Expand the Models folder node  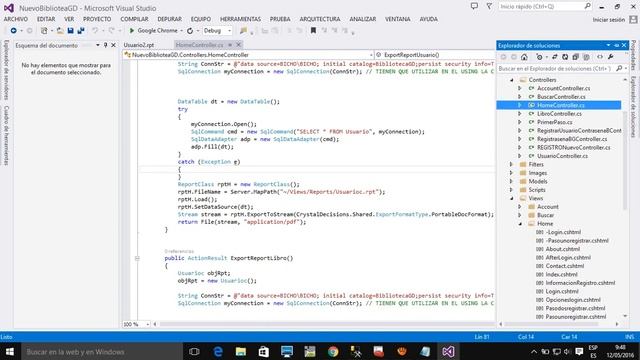[512, 181]
